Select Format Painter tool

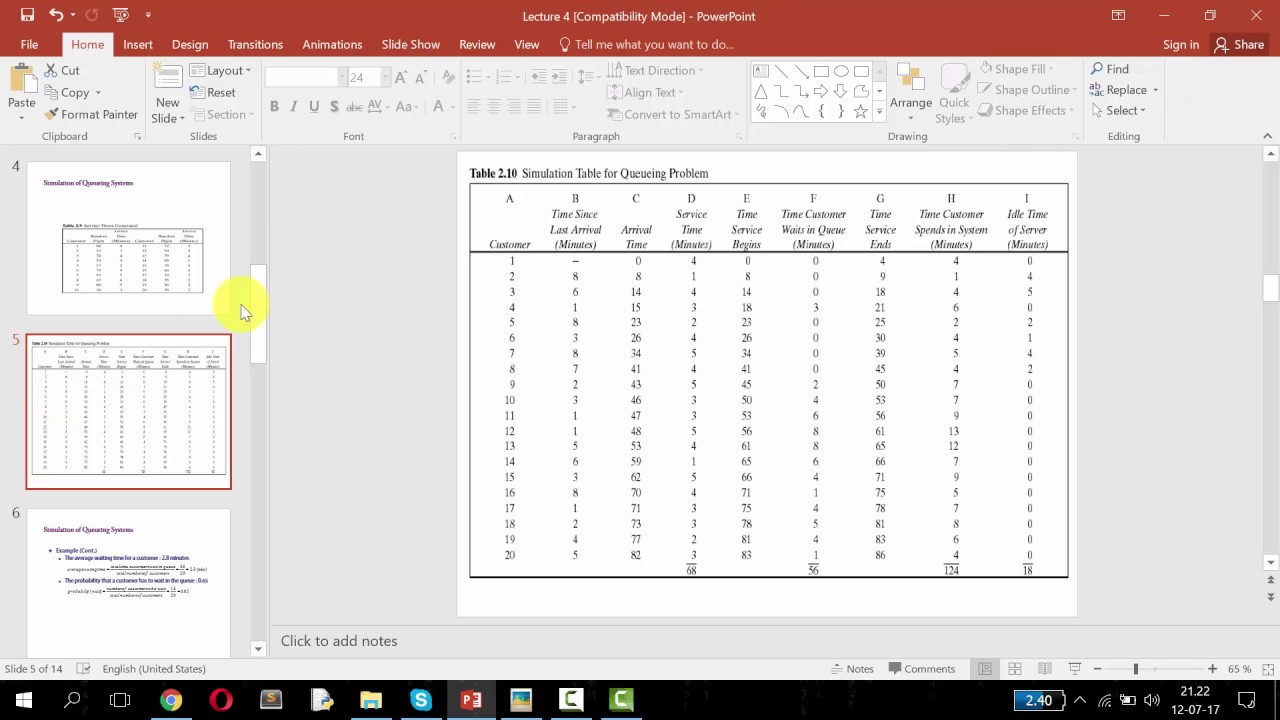(x=91, y=114)
